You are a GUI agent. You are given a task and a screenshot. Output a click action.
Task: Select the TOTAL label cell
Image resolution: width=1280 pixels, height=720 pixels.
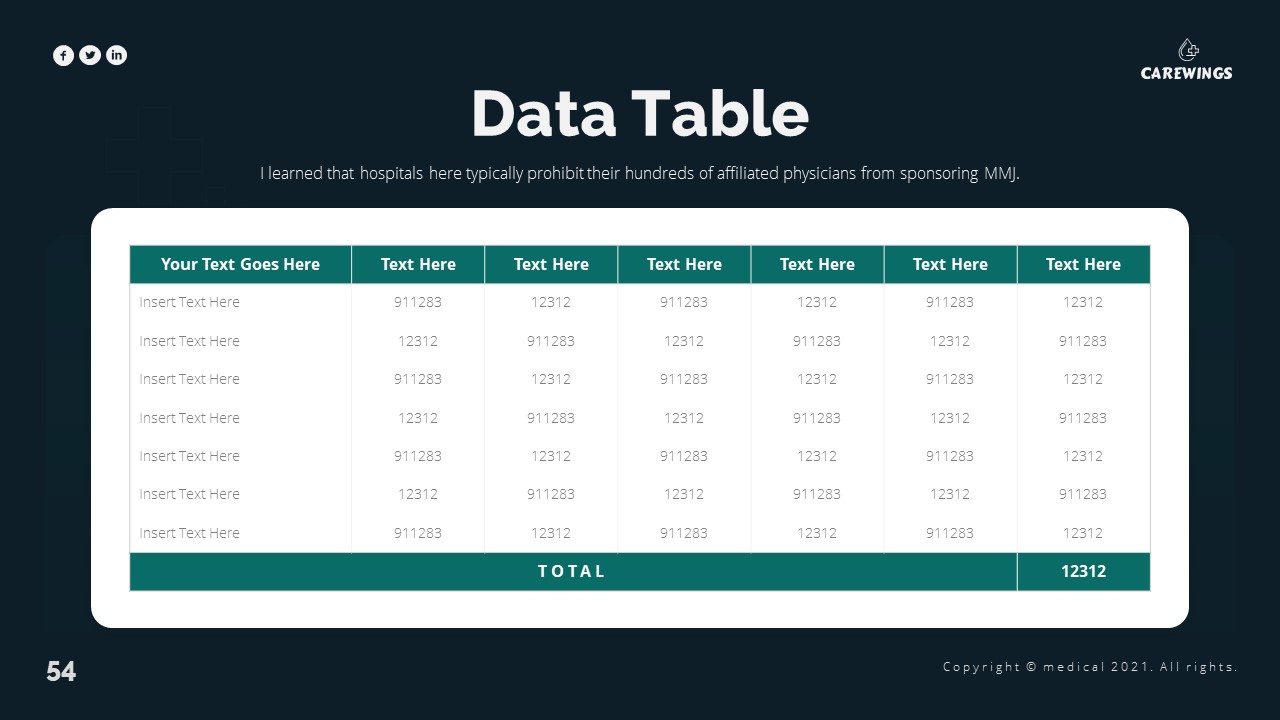point(572,572)
